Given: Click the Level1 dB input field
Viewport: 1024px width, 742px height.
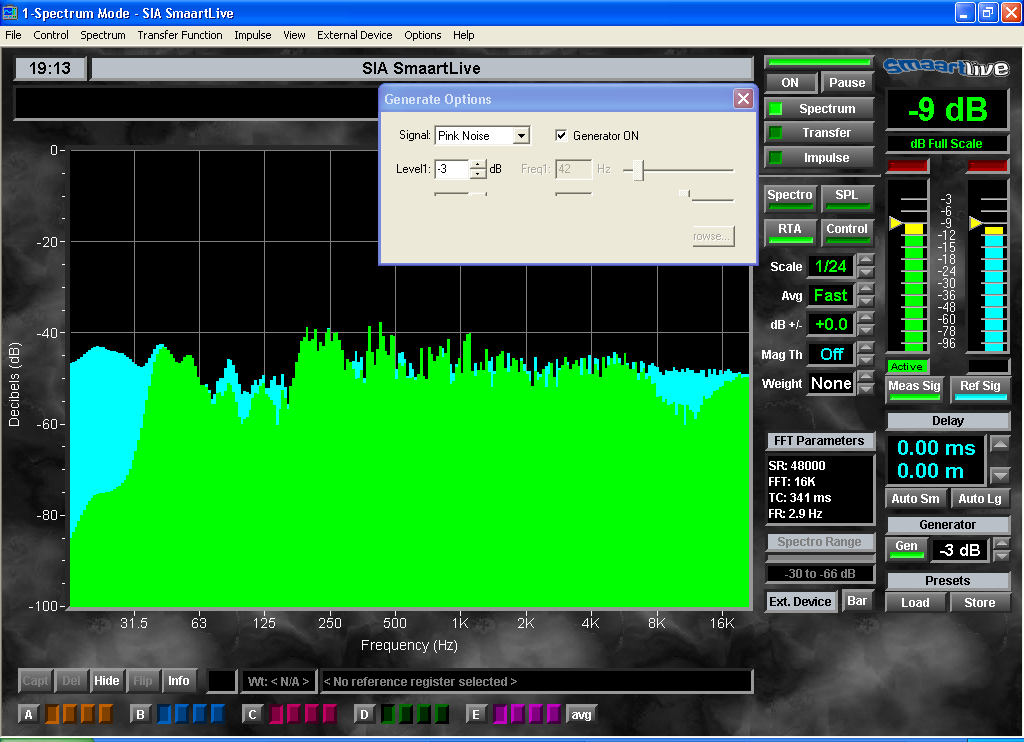Looking at the screenshot, I should click(x=452, y=169).
